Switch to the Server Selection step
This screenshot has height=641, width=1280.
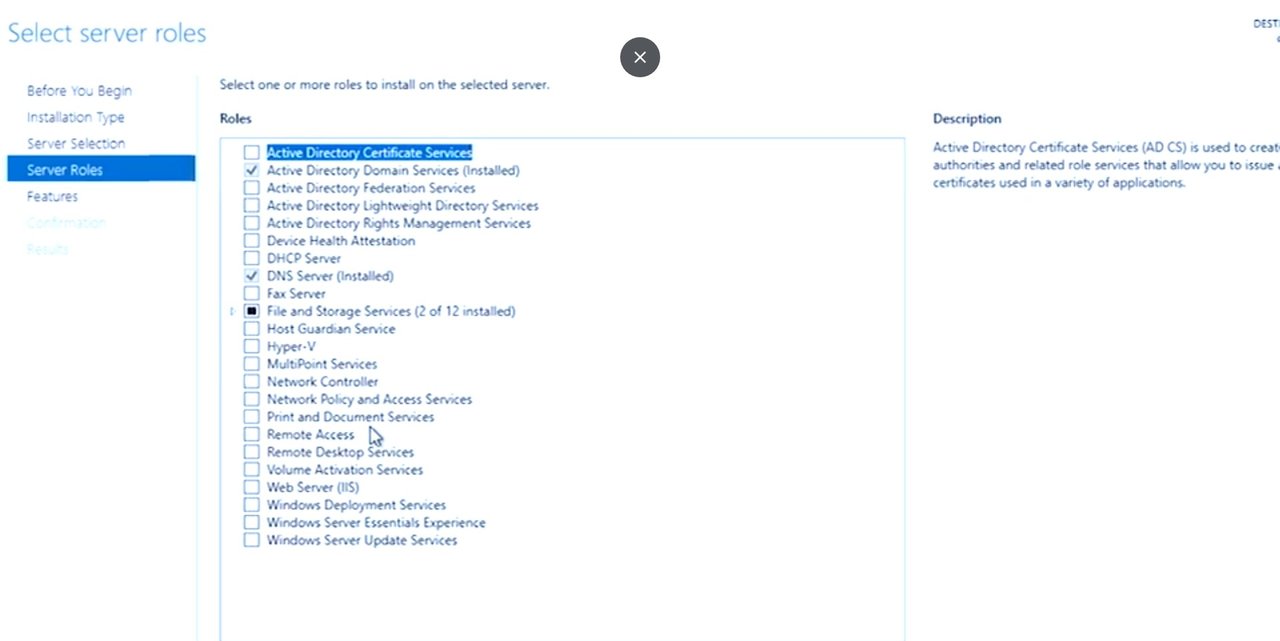click(x=76, y=144)
